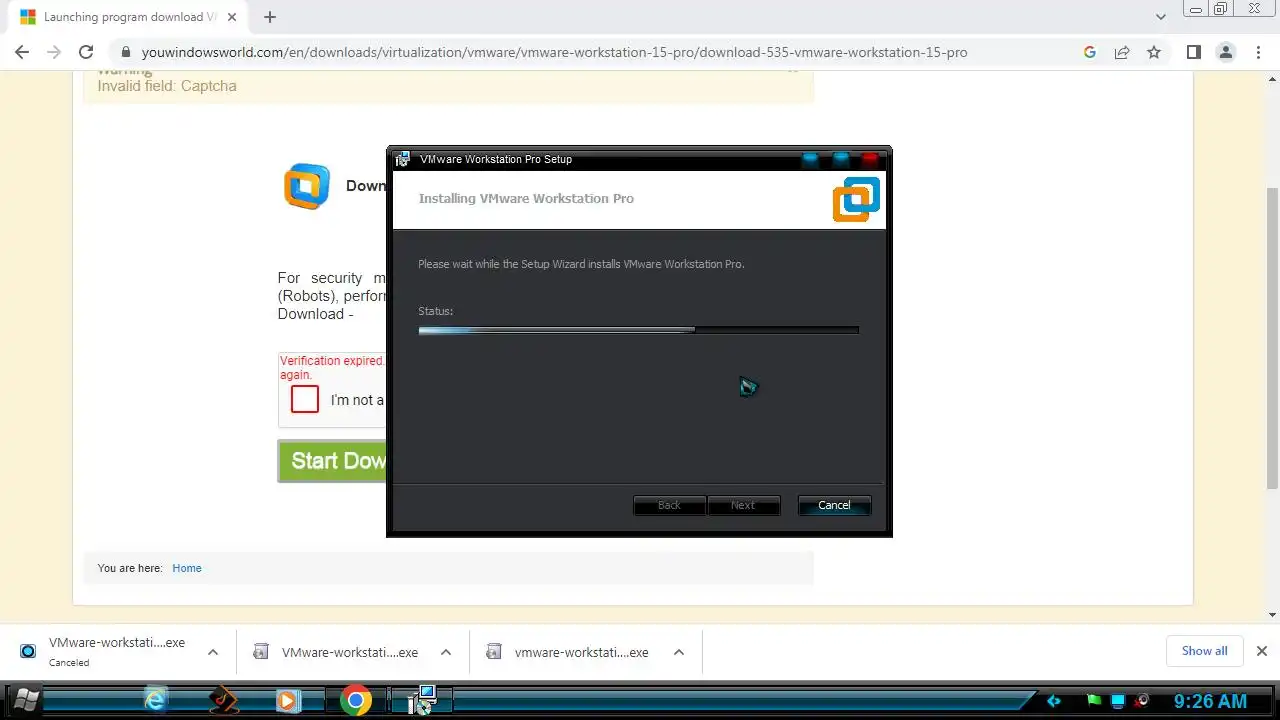Click Show all downloads
1280x720 pixels.
pyautogui.click(x=1204, y=651)
